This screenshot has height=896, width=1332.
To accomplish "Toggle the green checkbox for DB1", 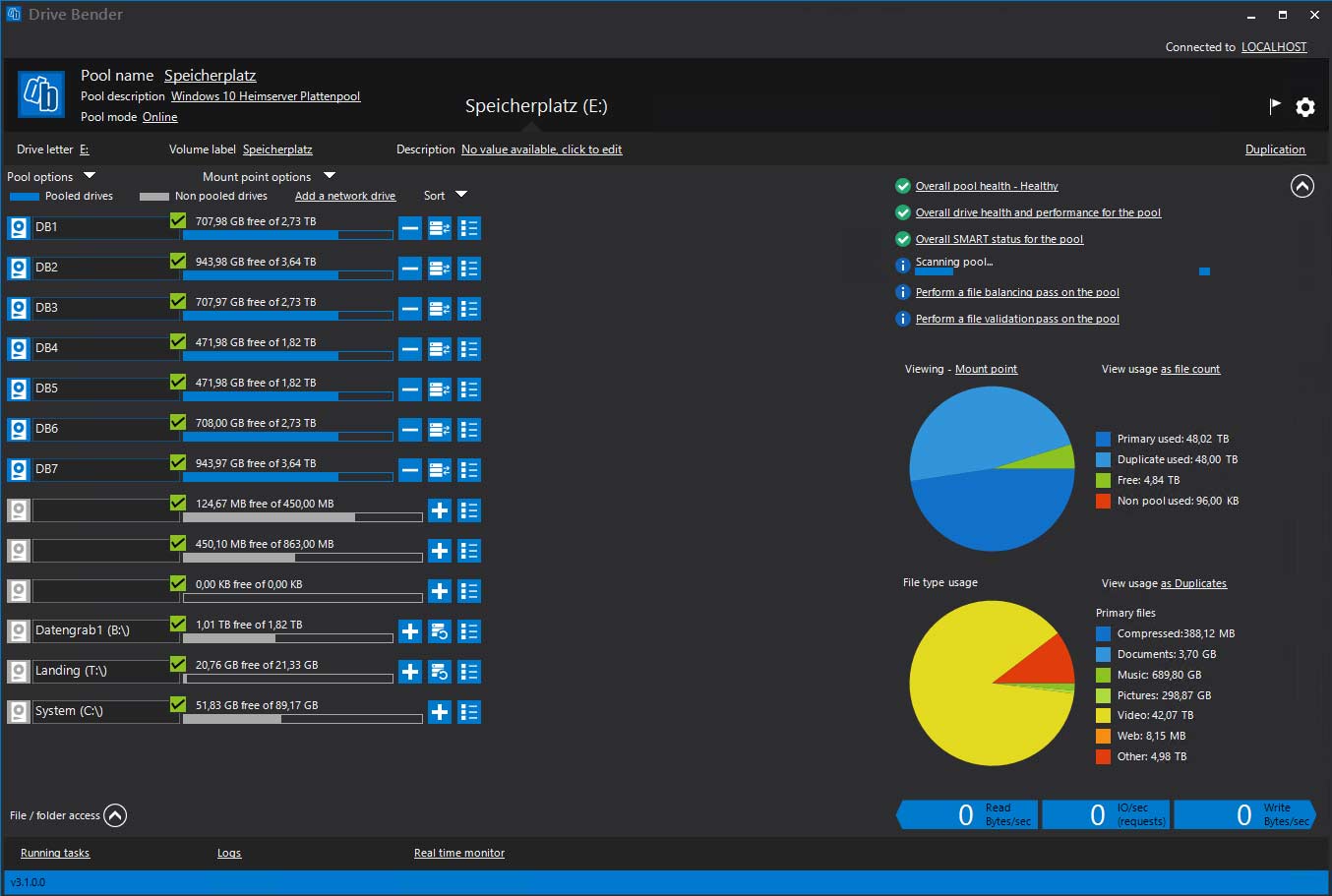I will [x=178, y=220].
